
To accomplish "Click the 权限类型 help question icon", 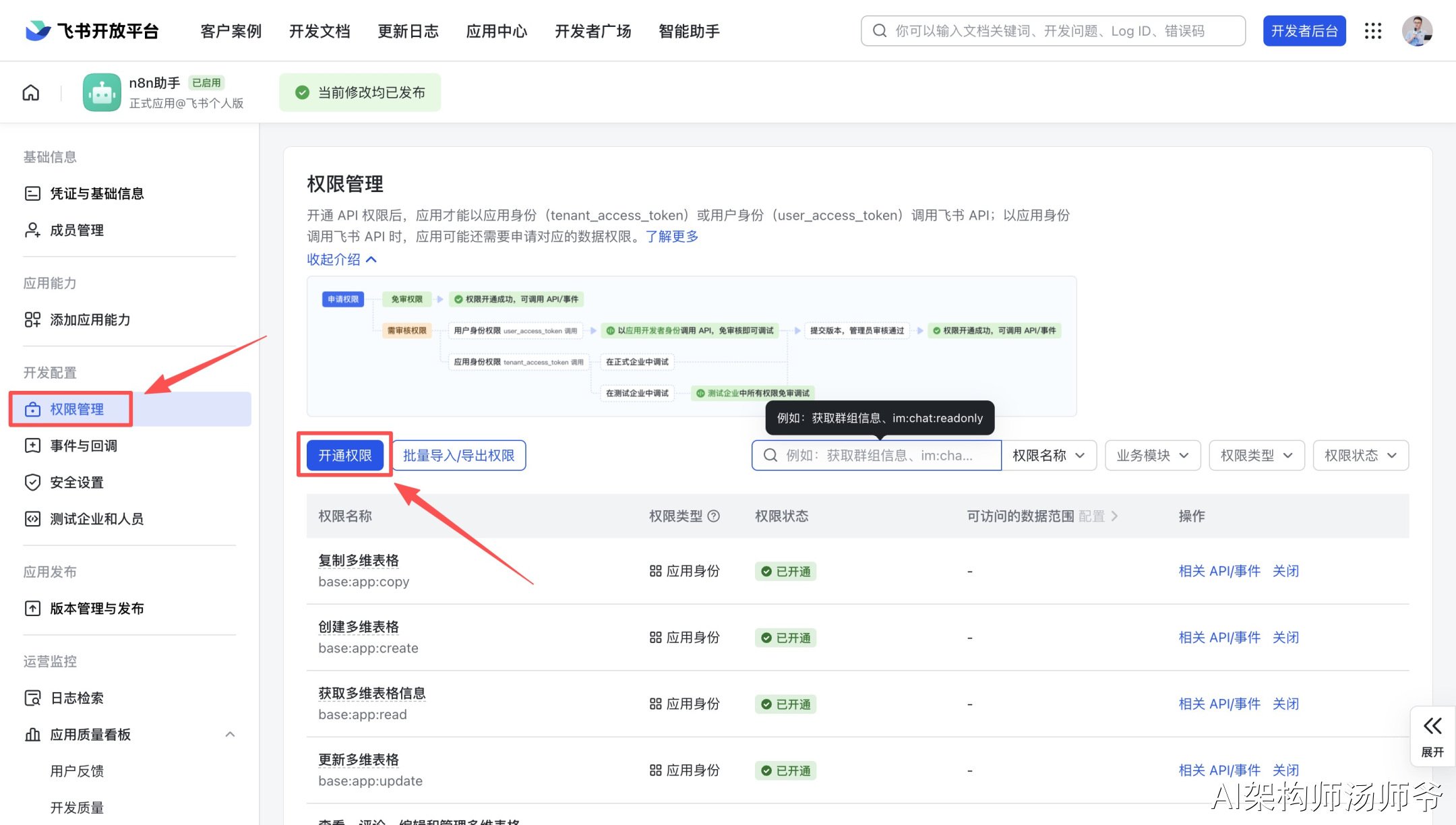I will pos(714,516).
